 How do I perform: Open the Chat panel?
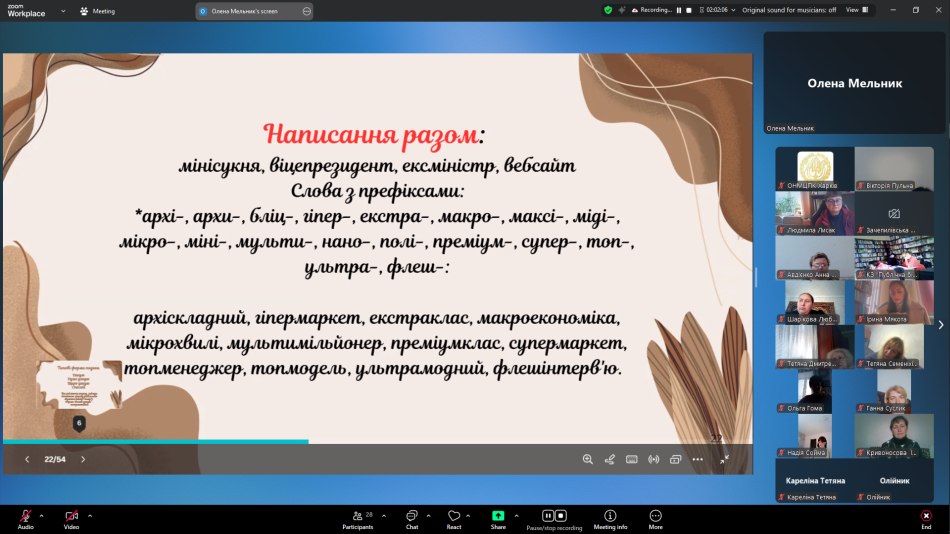(x=411, y=516)
